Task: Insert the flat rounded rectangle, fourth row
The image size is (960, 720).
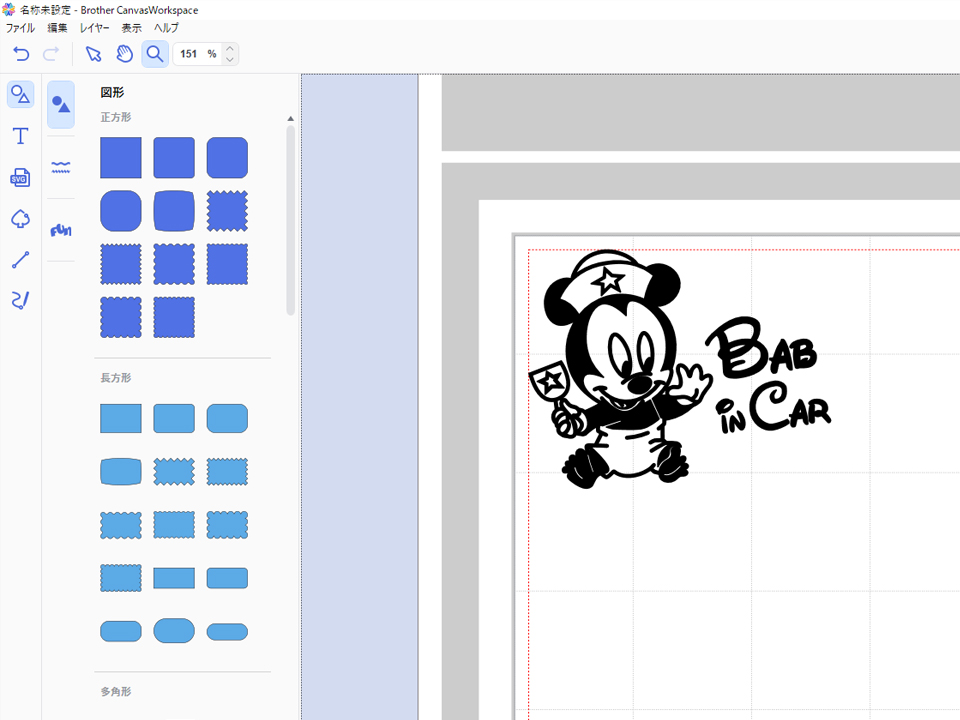Action: coord(227,578)
